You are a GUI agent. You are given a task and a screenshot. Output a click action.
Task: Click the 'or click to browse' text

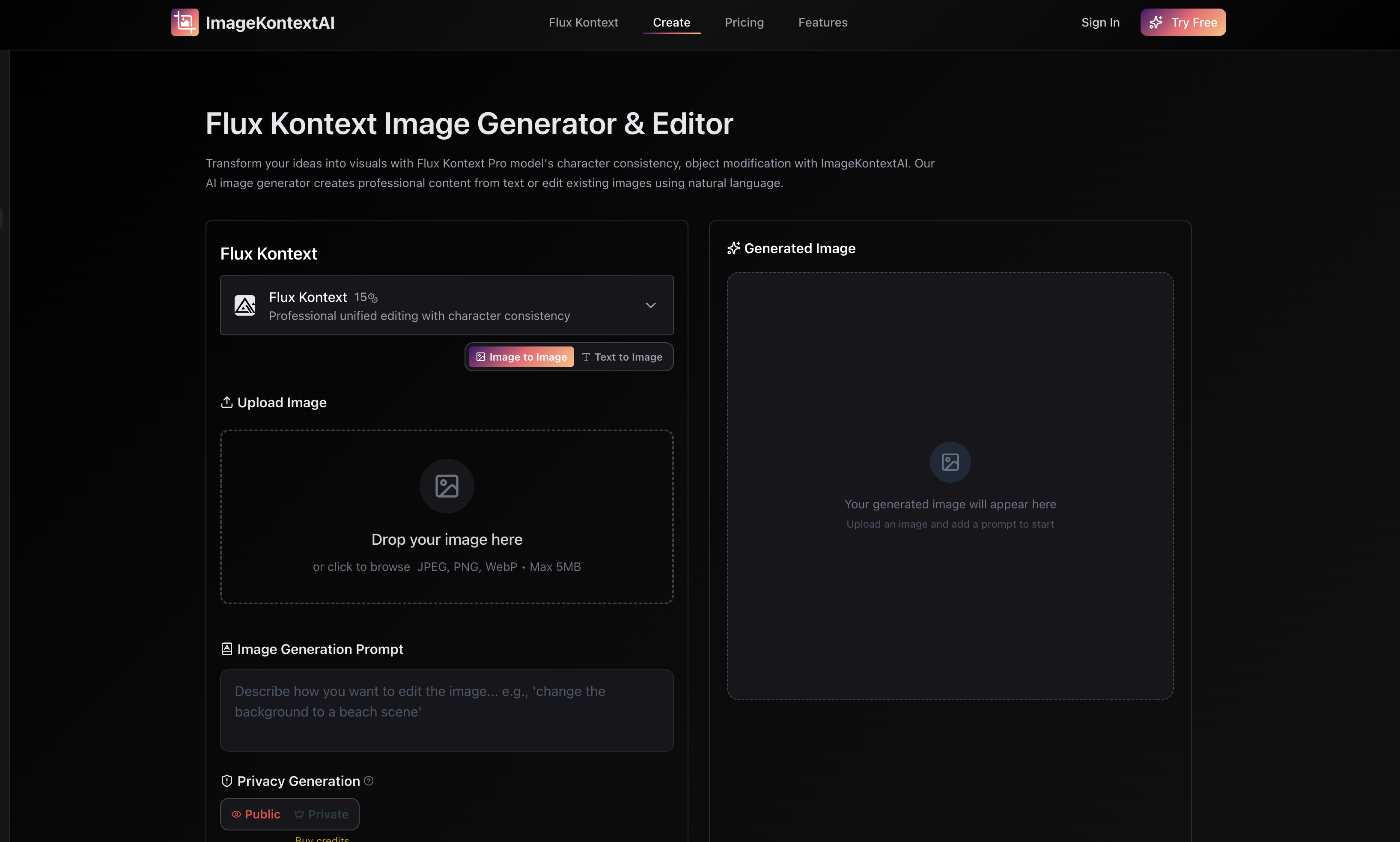[361, 567]
